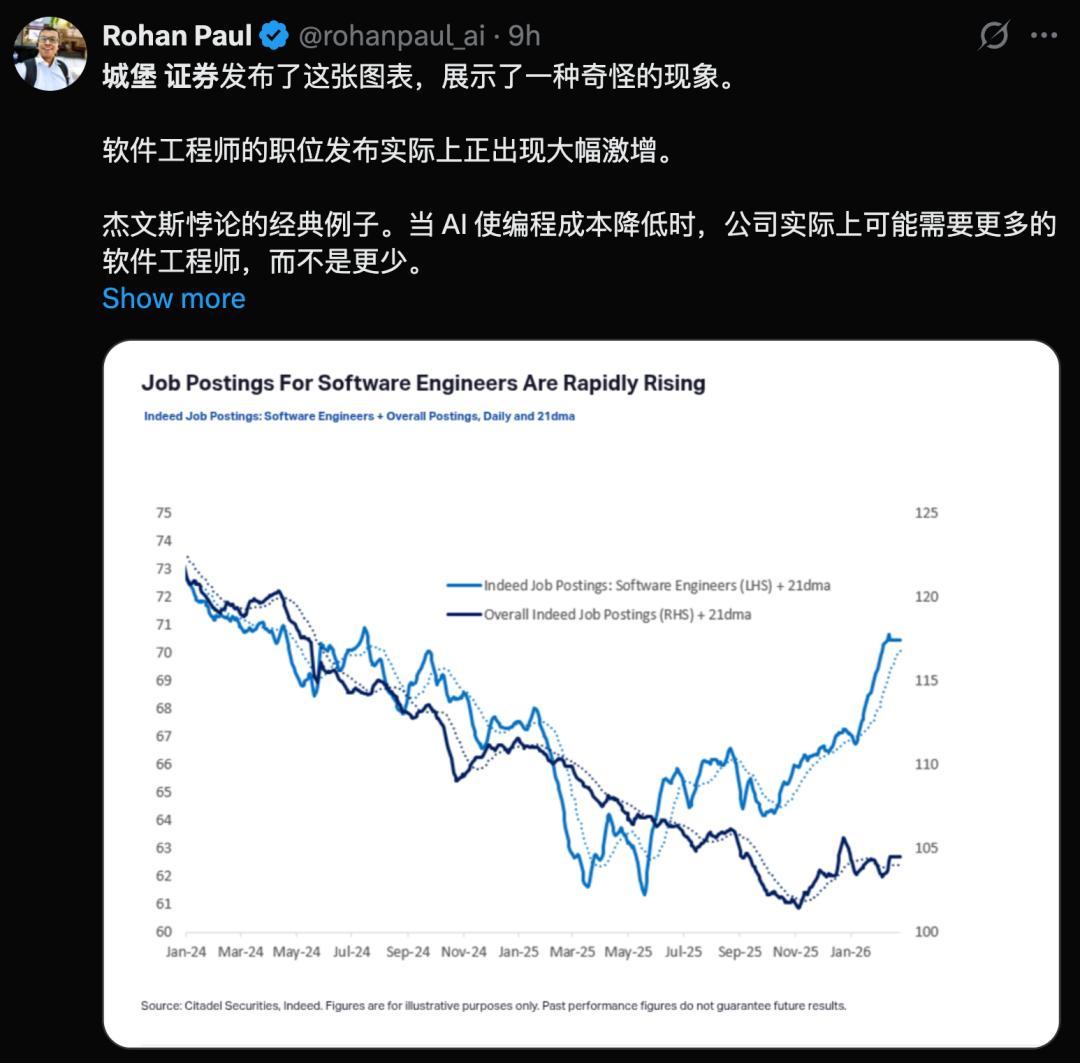Image resolution: width=1080 pixels, height=1063 pixels.
Task: Click the blue verified badge
Action: coord(274,37)
